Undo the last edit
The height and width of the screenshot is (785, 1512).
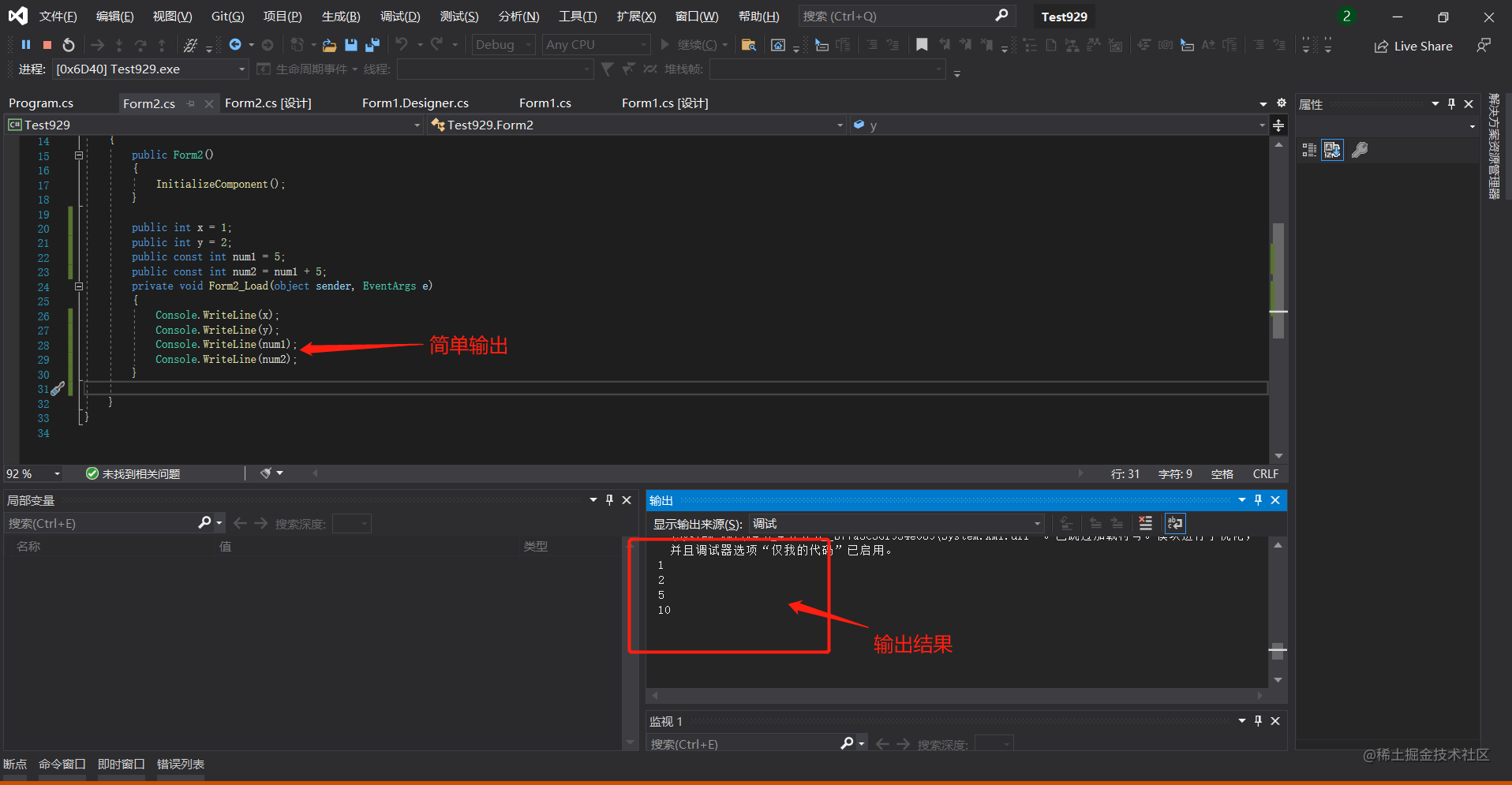coord(402,44)
